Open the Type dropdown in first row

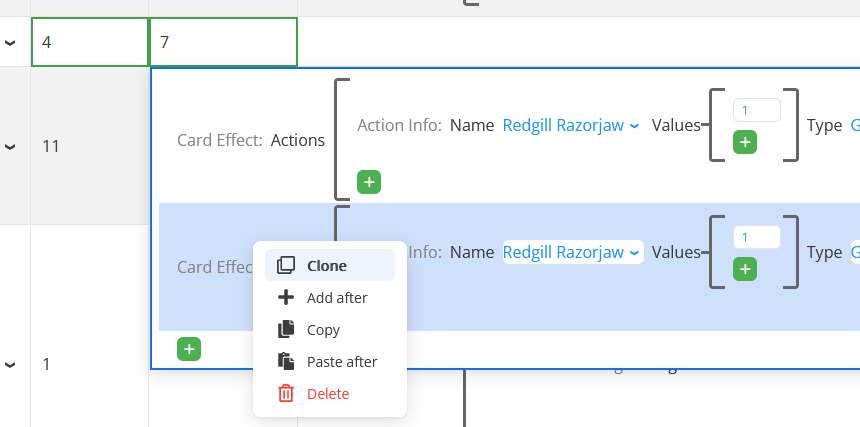[x=853, y=125]
